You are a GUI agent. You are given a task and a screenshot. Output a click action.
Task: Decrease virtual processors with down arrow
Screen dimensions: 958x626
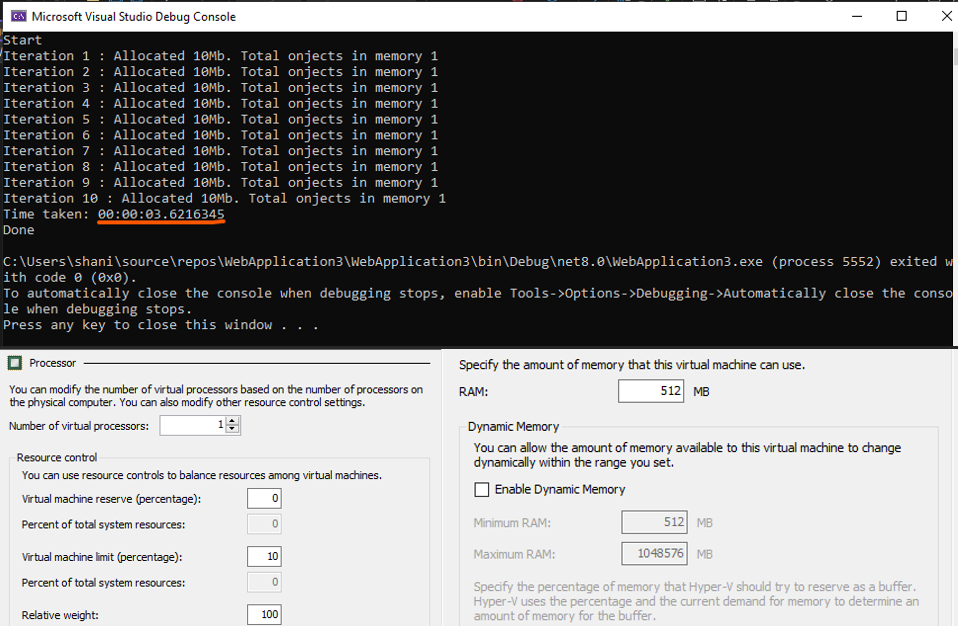(233, 430)
